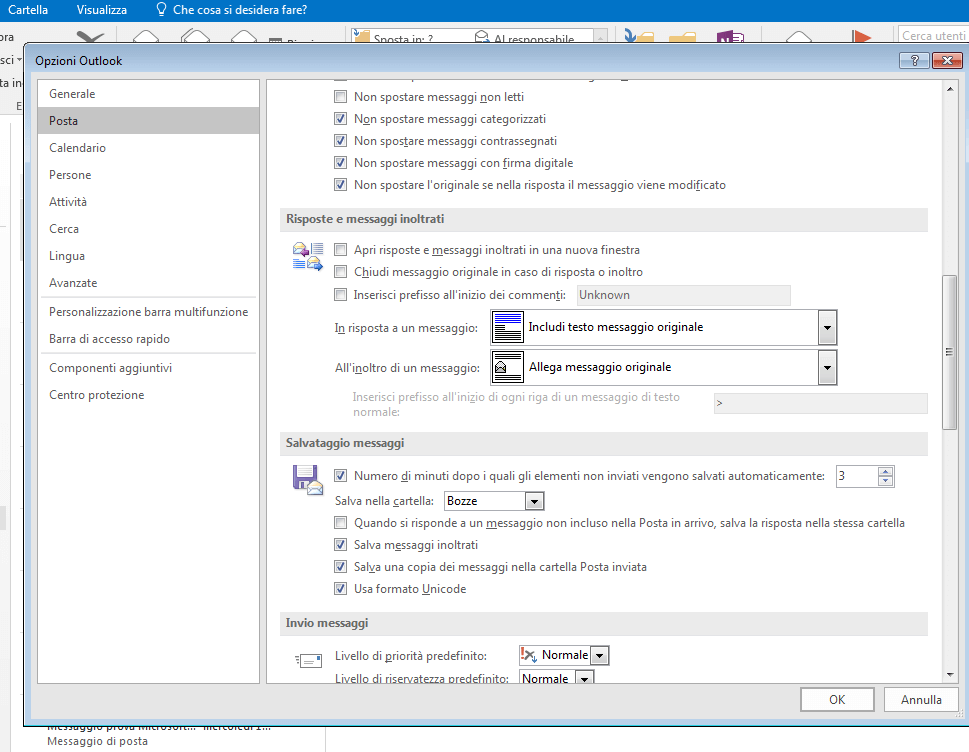969x752 pixels.
Task: Increase the auto-save minutes with the up arrow
Action: [x=885, y=472]
